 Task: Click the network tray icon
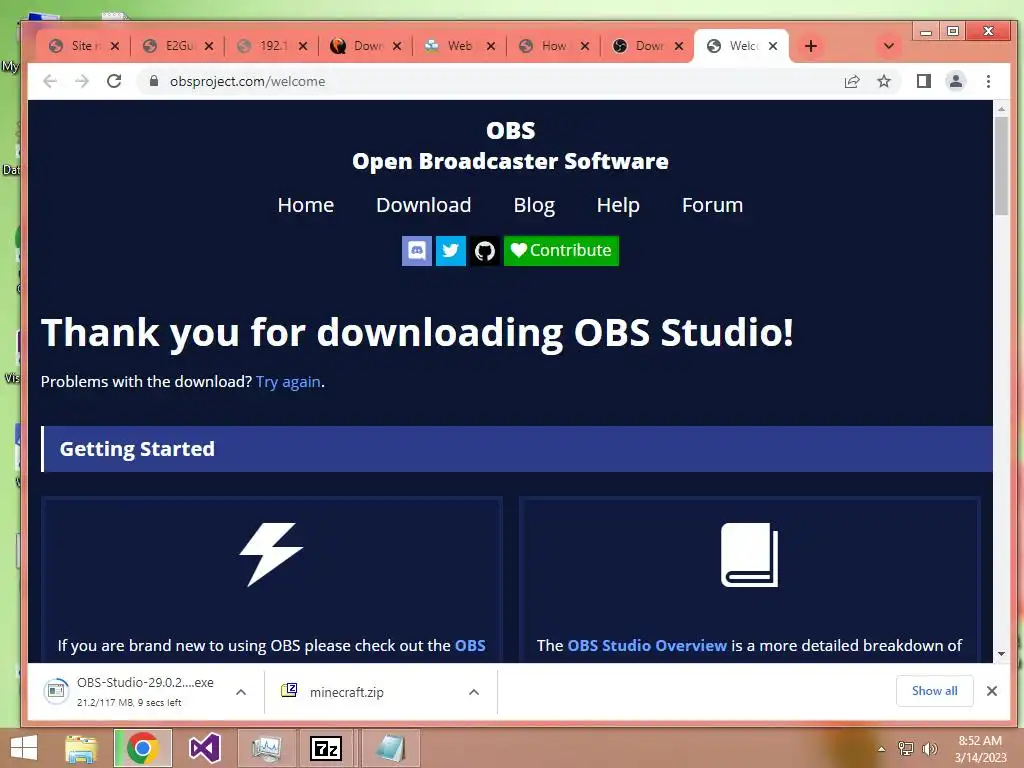pos(906,749)
